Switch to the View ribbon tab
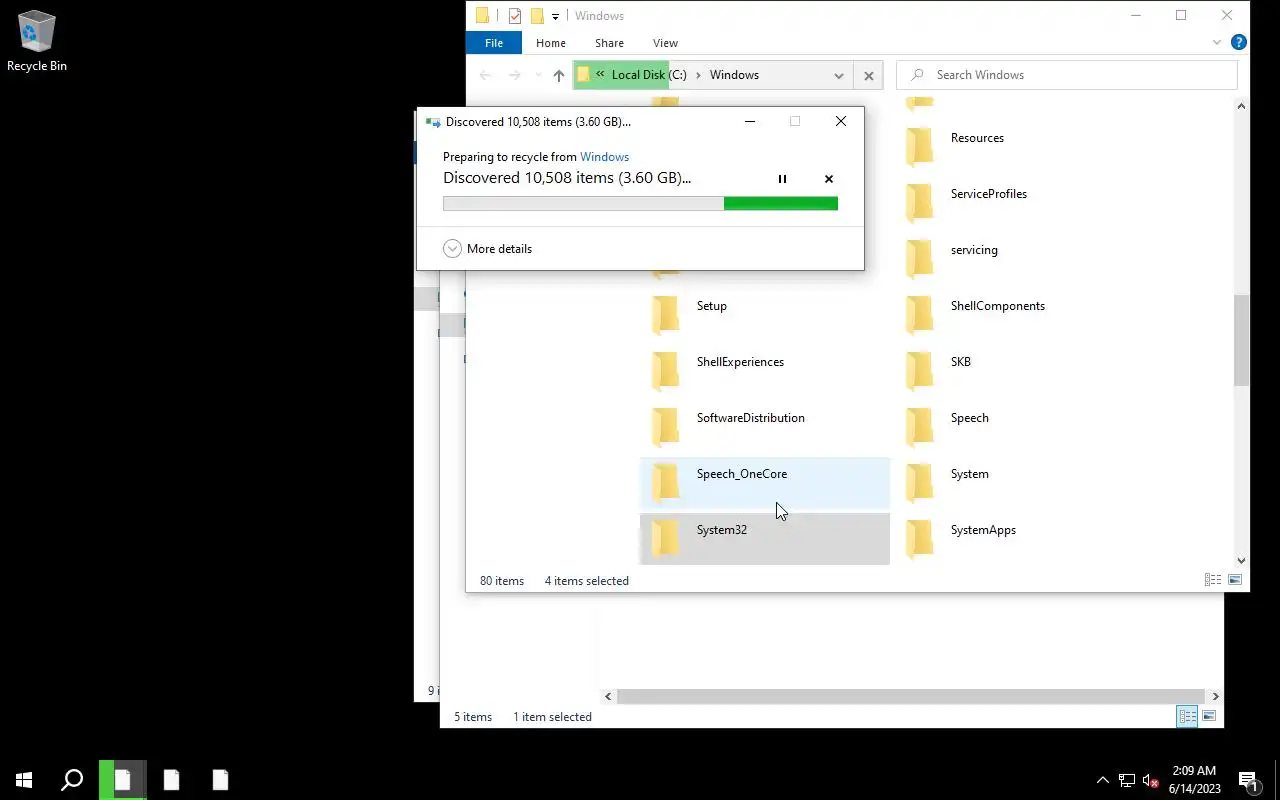Screen dimensions: 1280x800 coord(665,43)
